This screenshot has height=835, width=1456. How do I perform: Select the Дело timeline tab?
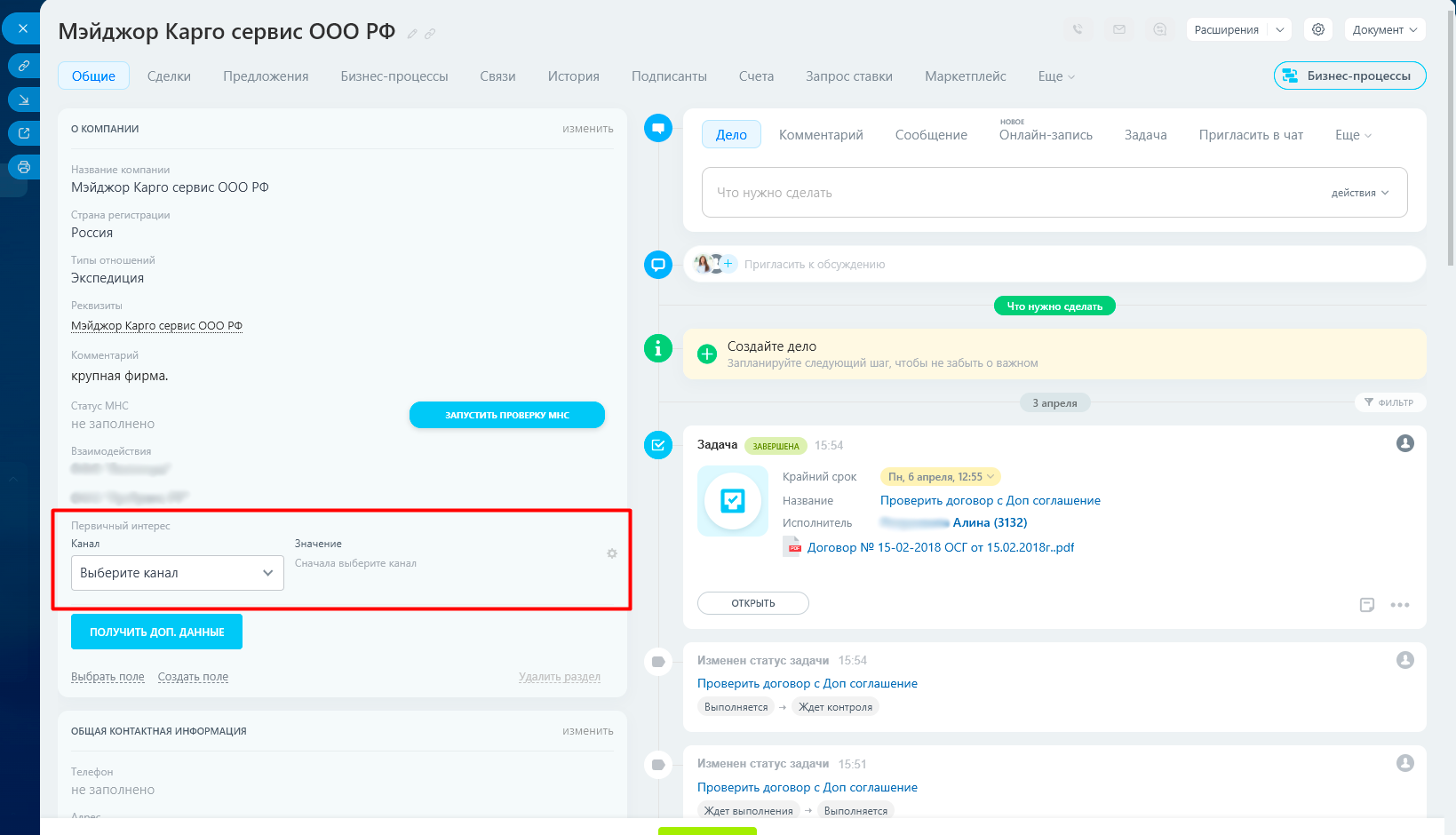click(731, 135)
